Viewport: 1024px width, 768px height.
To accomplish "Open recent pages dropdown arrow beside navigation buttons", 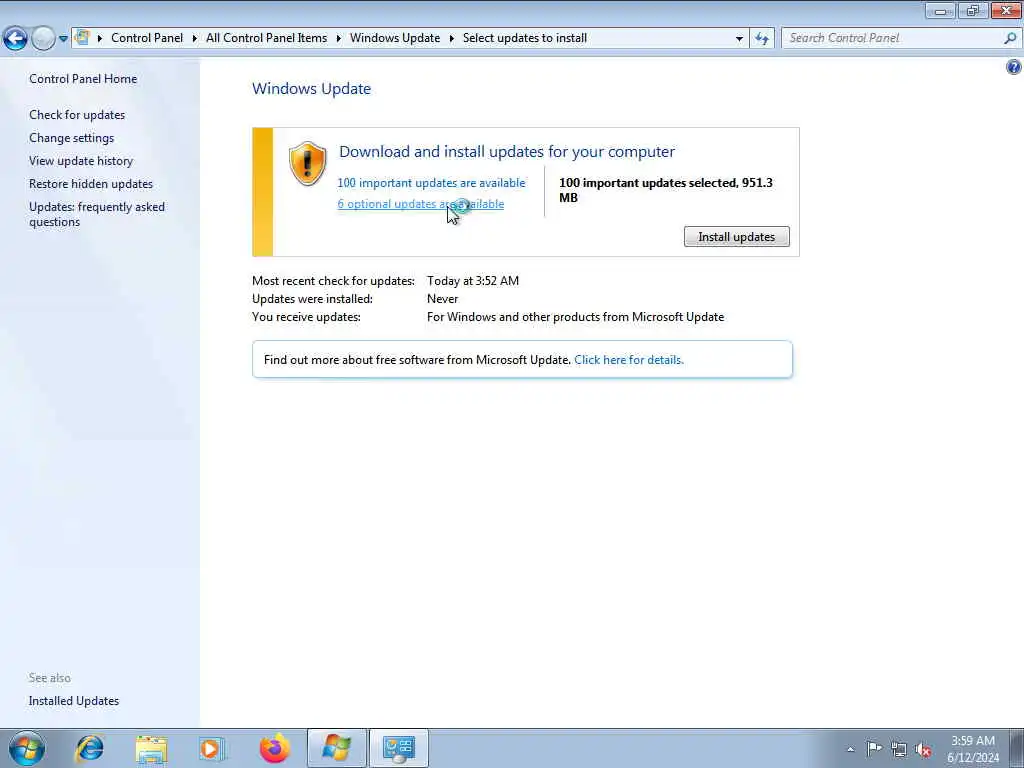I will 63,39.
